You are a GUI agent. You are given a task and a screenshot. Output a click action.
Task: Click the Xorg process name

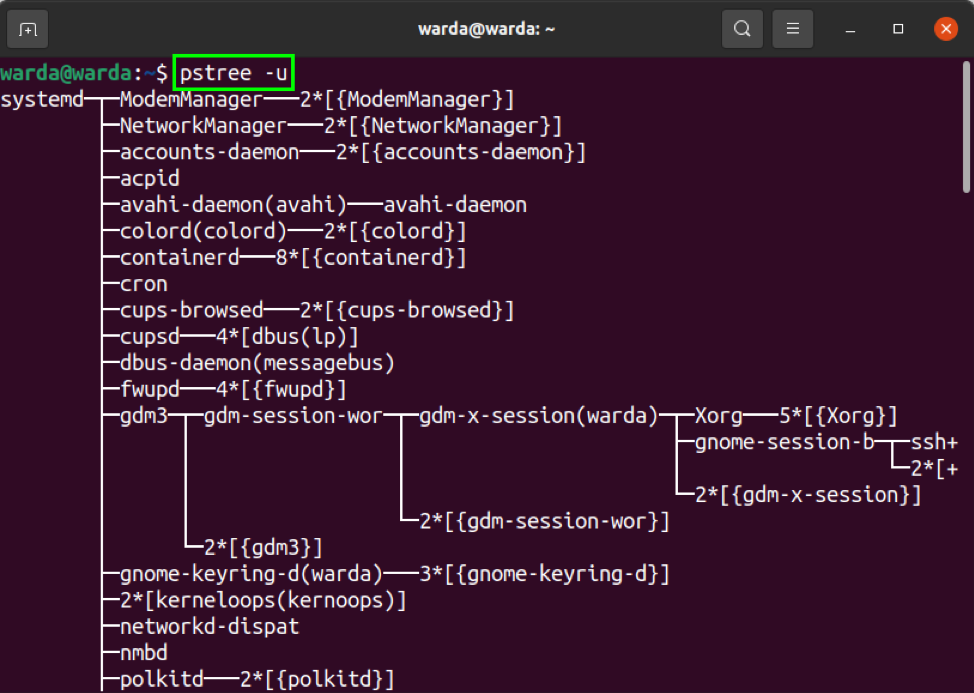[x=719, y=415]
